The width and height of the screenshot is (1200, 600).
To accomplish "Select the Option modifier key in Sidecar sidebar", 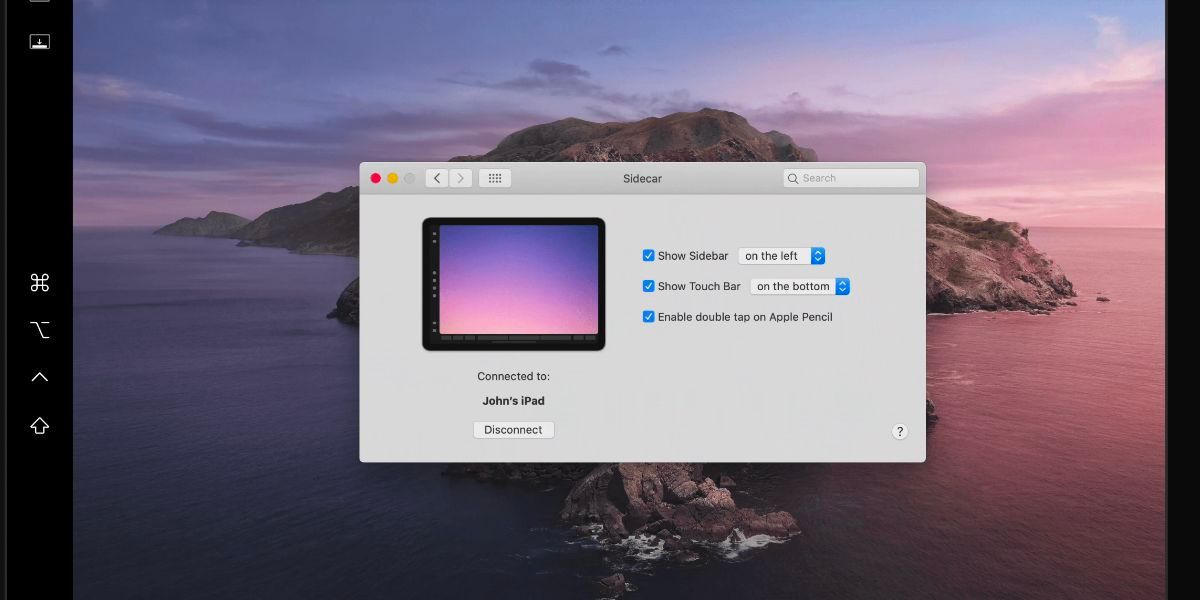I will (38, 330).
